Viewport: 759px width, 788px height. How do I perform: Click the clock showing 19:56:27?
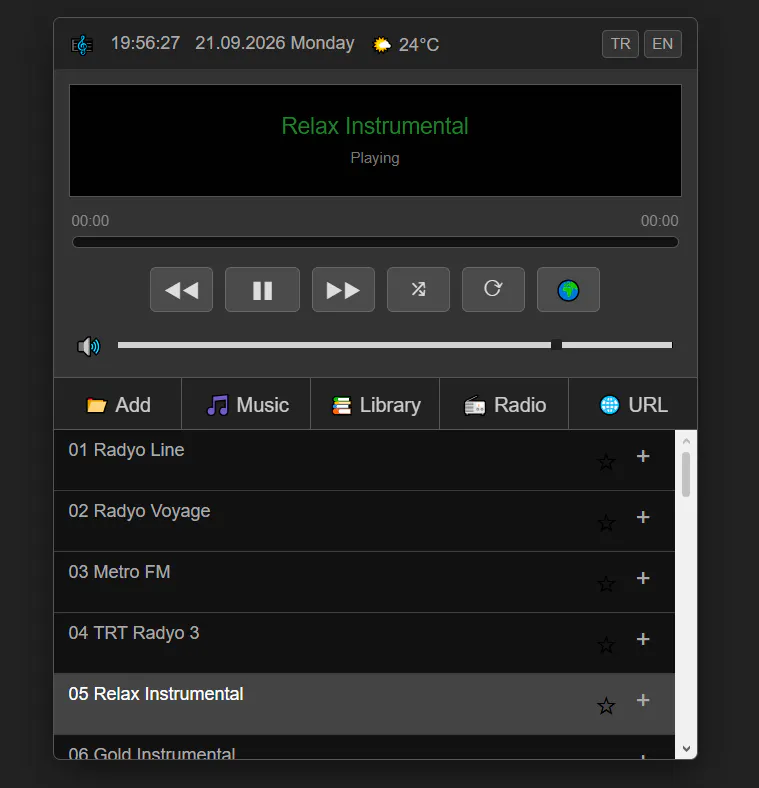pos(145,43)
